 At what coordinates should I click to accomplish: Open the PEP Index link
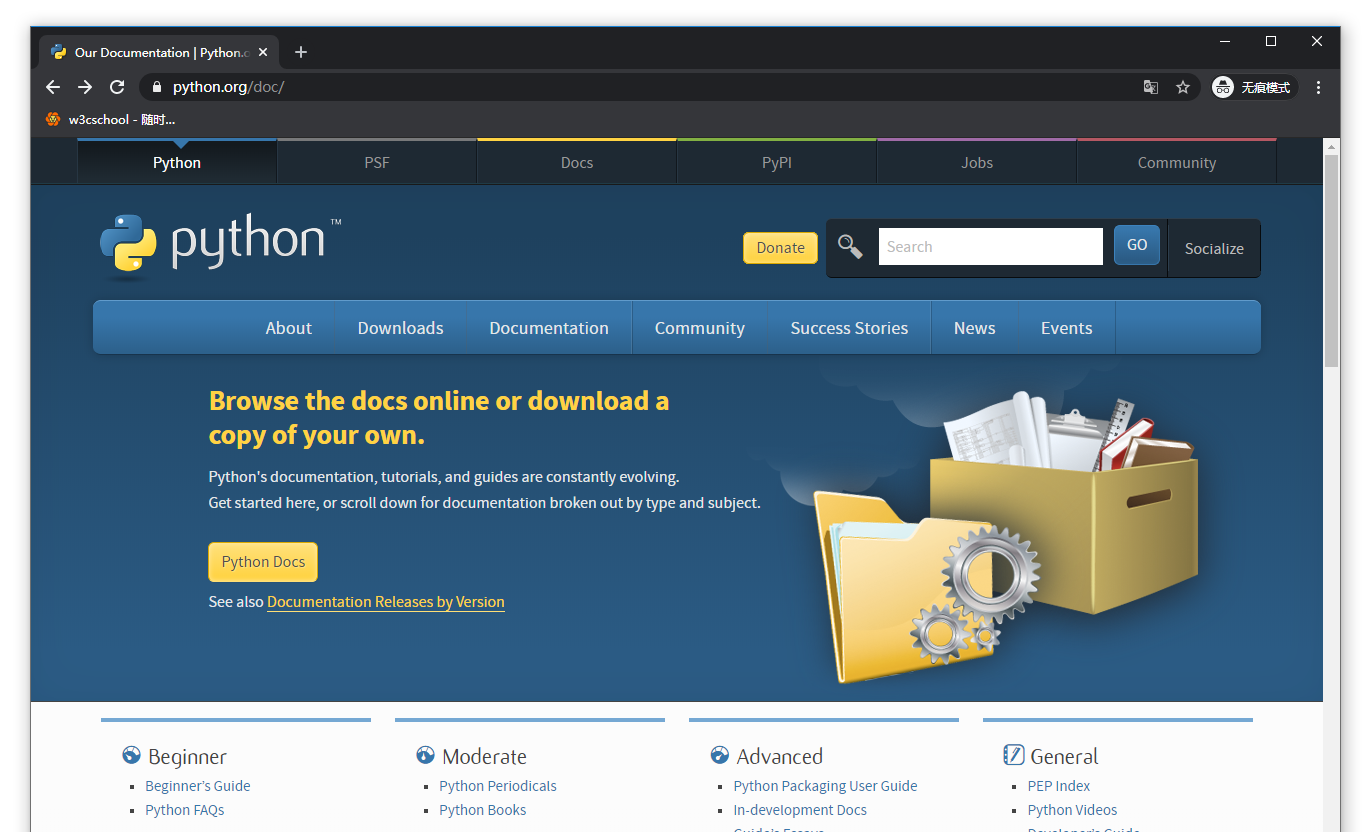pyautogui.click(x=1059, y=786)
